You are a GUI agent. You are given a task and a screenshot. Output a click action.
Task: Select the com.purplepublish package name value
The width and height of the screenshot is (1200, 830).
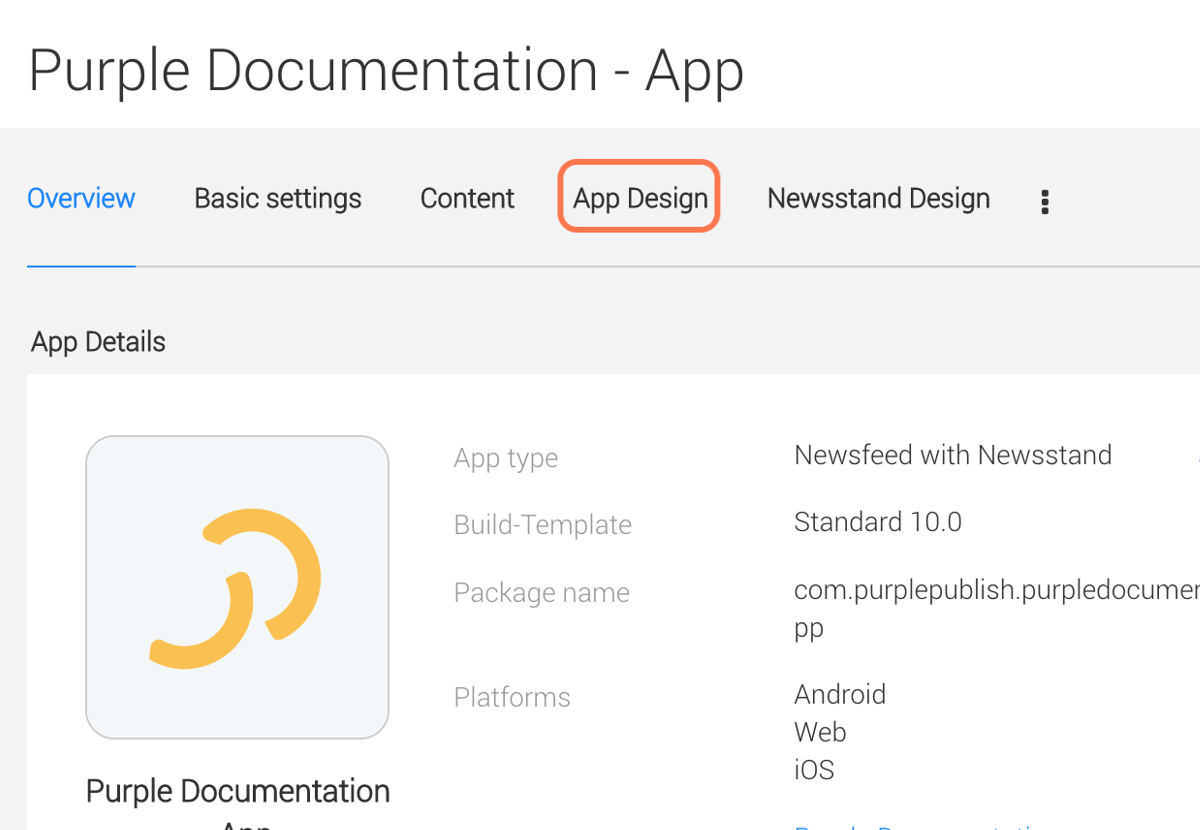tap(997, 609)
